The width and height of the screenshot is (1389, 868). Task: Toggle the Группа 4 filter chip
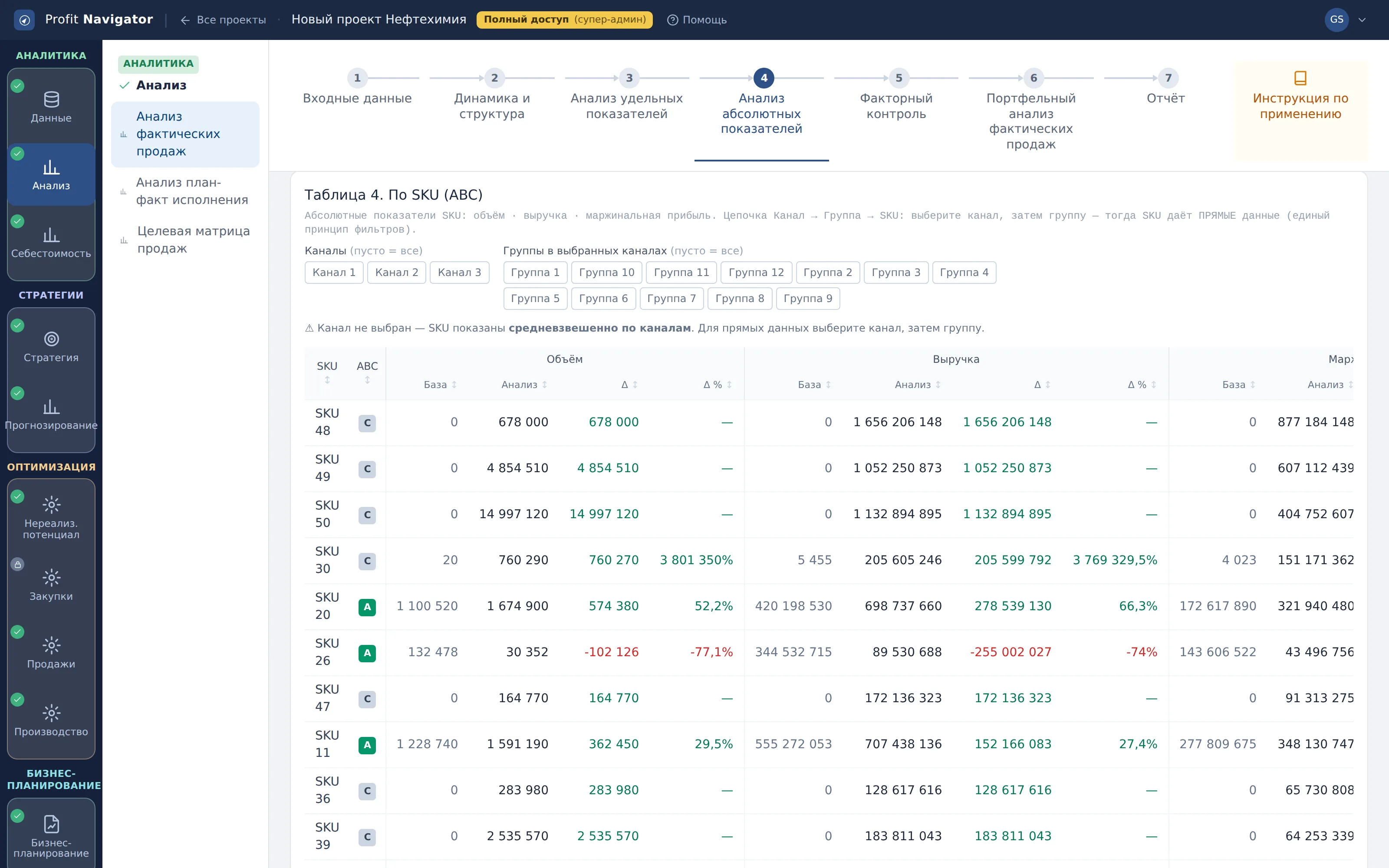click(x=964, y=272)
